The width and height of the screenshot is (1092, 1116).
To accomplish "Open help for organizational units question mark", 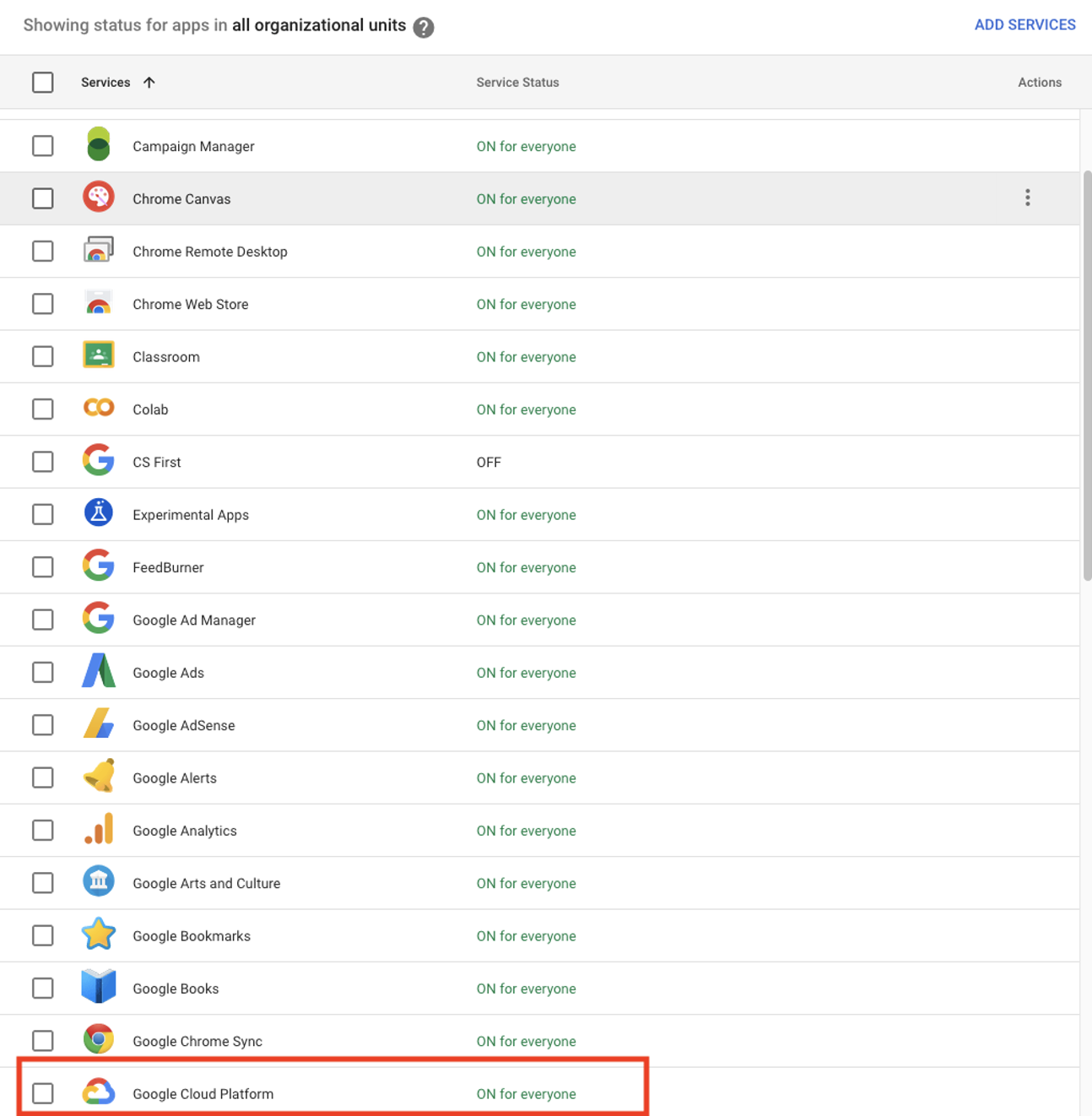I will [424, 27].
